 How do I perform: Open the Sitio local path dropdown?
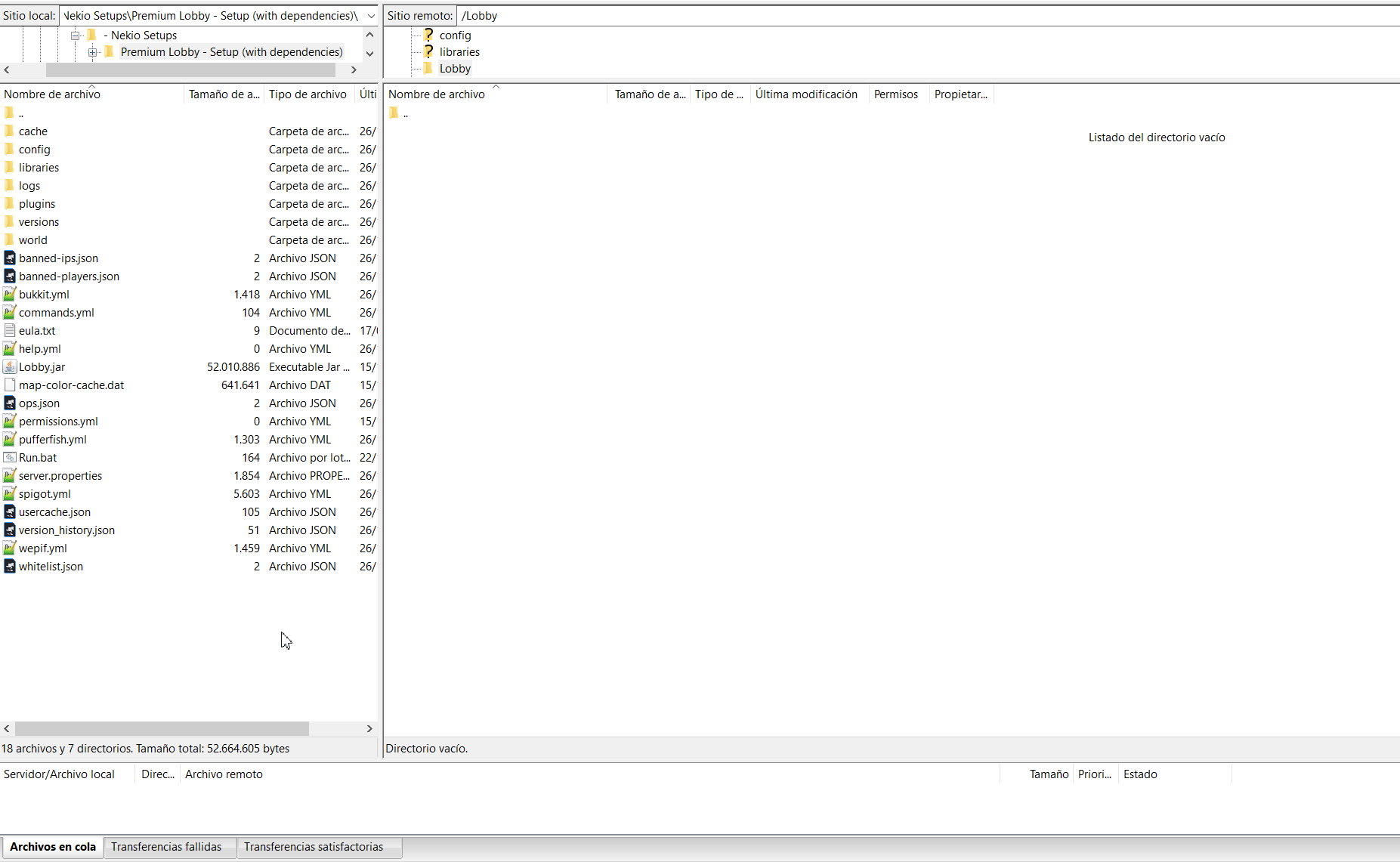(x=370, y=16)
